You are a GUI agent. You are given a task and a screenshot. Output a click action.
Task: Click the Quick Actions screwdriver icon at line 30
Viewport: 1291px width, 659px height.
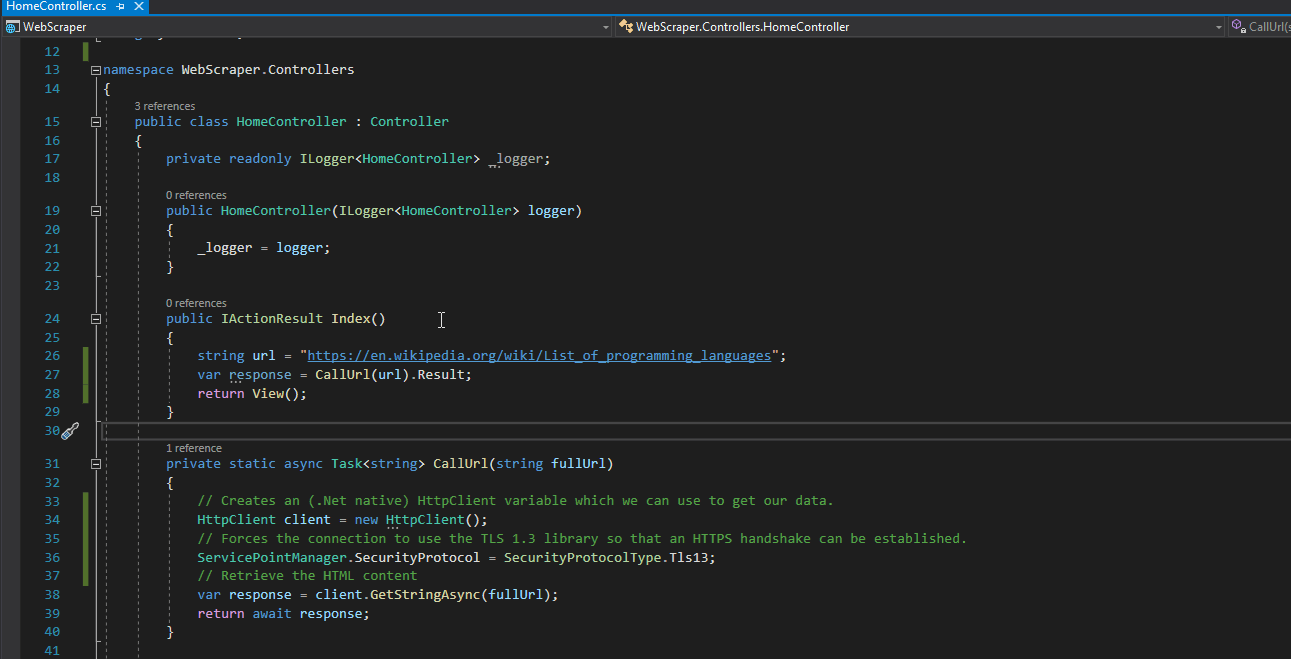click(70, 430)
